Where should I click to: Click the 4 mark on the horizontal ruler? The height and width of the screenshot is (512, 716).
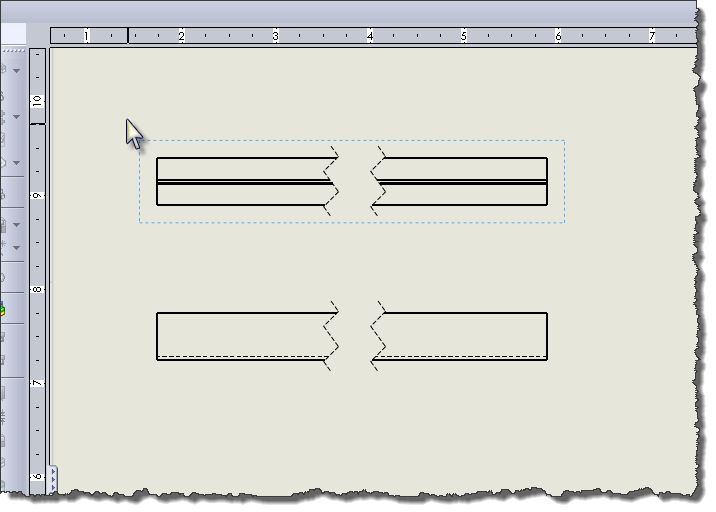[369, 36]
